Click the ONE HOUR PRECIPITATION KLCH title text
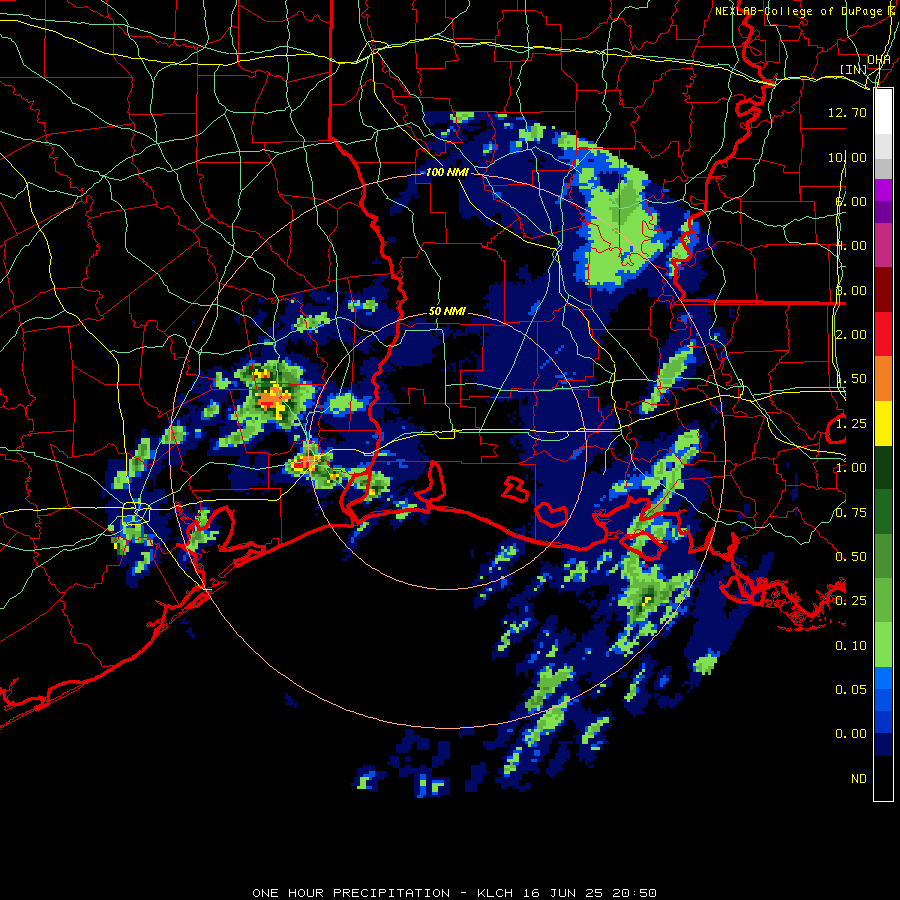900x900 pixels. [x=454, y=893]
